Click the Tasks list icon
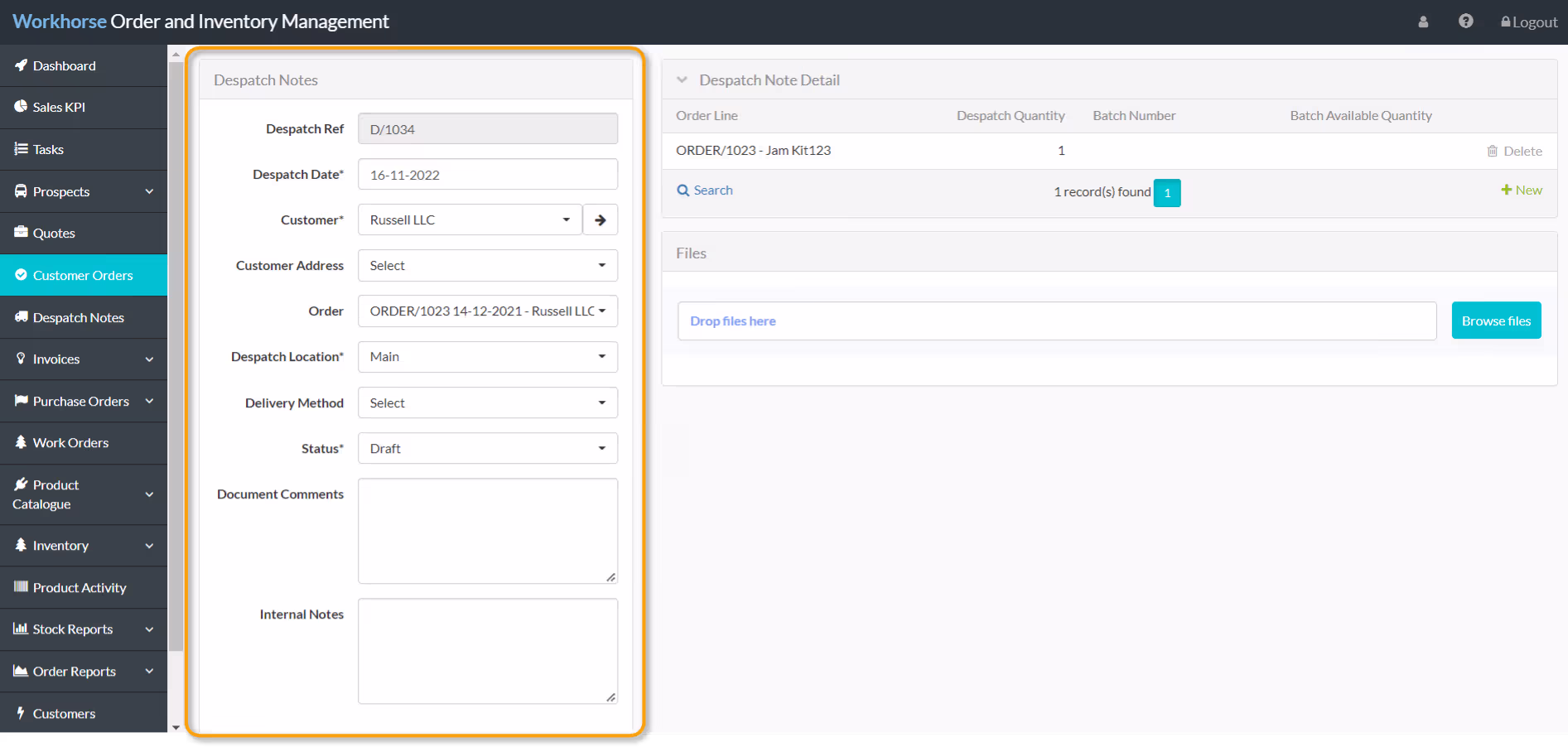This screenshot has height=747, width=1568. point(21,149)
